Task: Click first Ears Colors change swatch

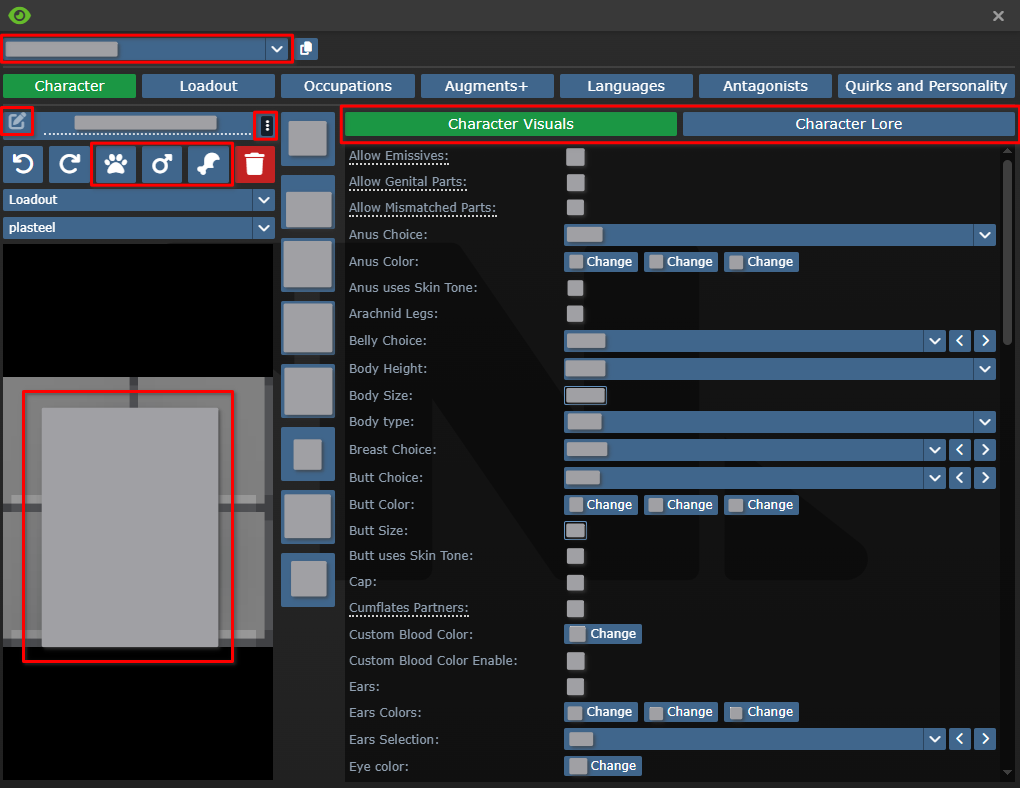Action: point(601,712)
